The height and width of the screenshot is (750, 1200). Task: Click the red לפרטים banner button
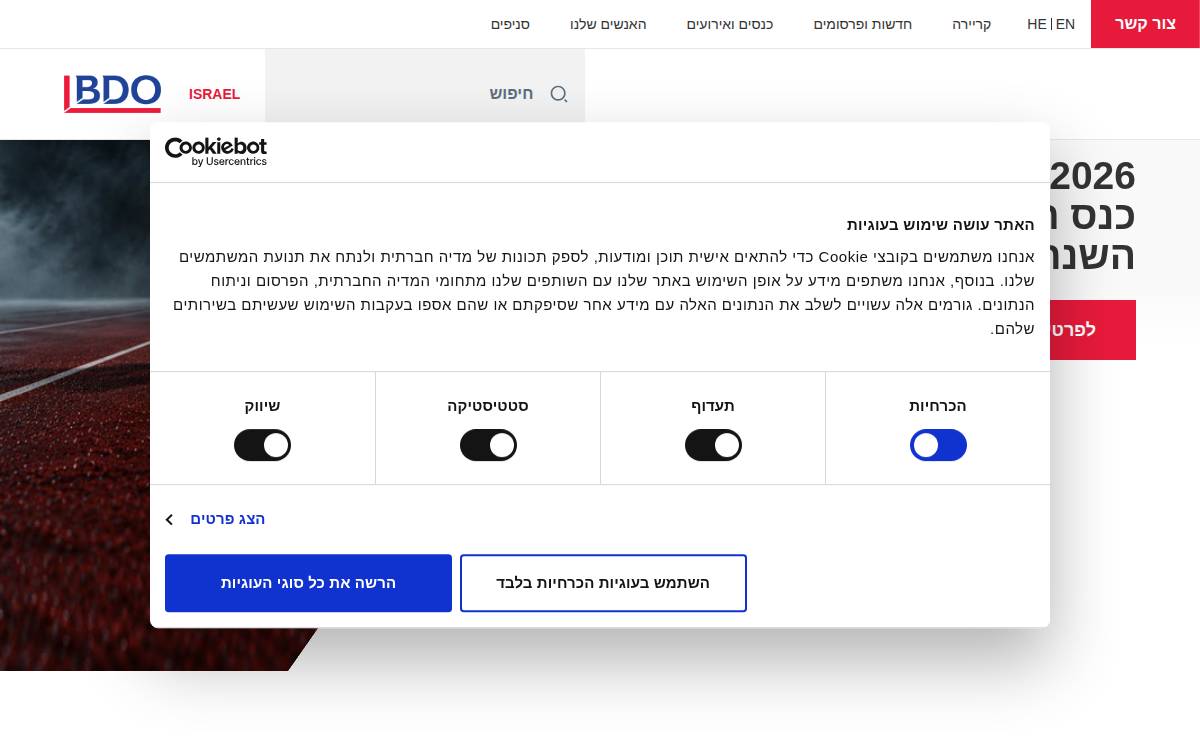[x=1092, y=330]
